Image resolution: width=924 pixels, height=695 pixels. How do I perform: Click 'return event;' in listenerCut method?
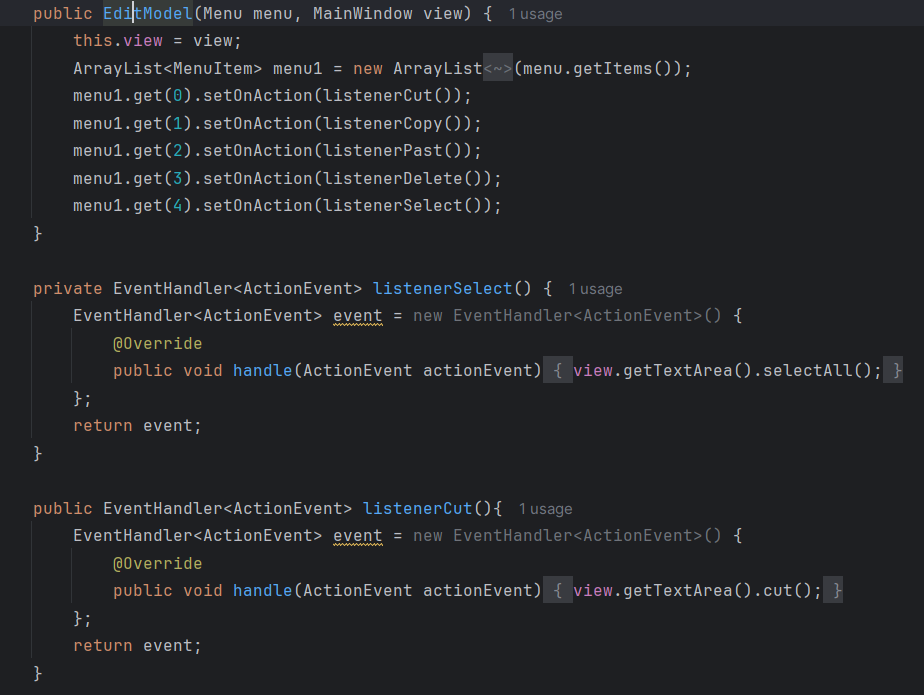pos(137,645)
